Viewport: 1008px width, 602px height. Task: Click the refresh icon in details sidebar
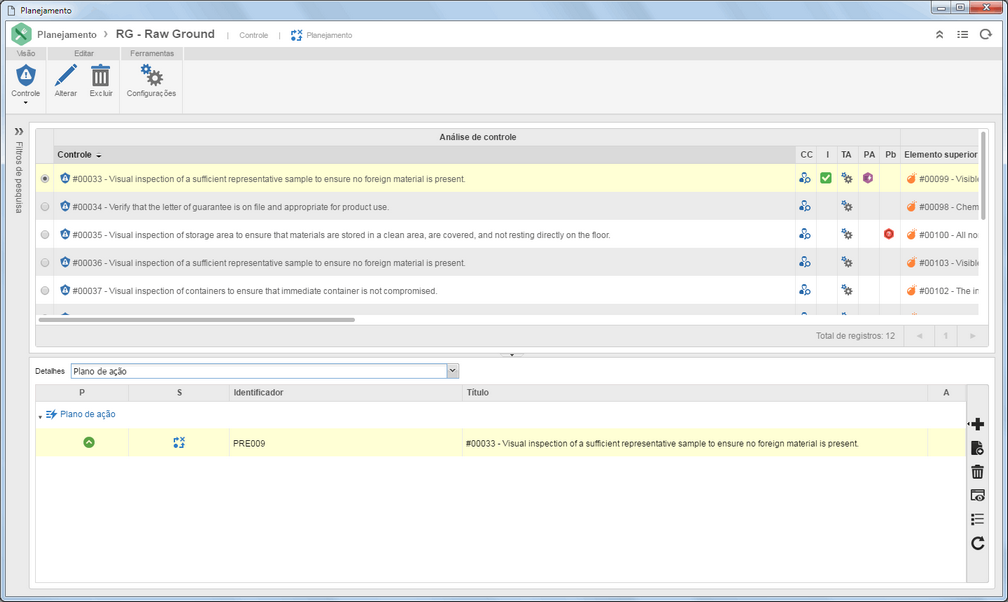coord(977,543)
